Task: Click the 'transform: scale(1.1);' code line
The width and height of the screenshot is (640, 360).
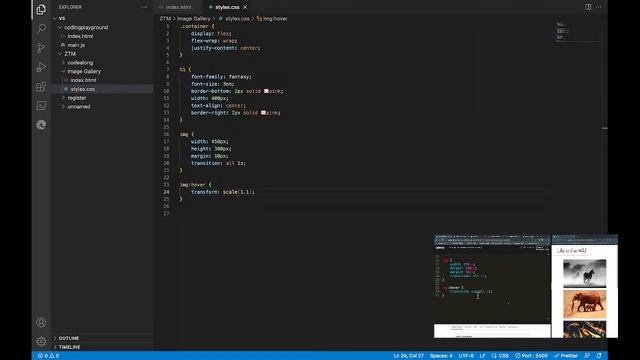Action: (222, 192)
